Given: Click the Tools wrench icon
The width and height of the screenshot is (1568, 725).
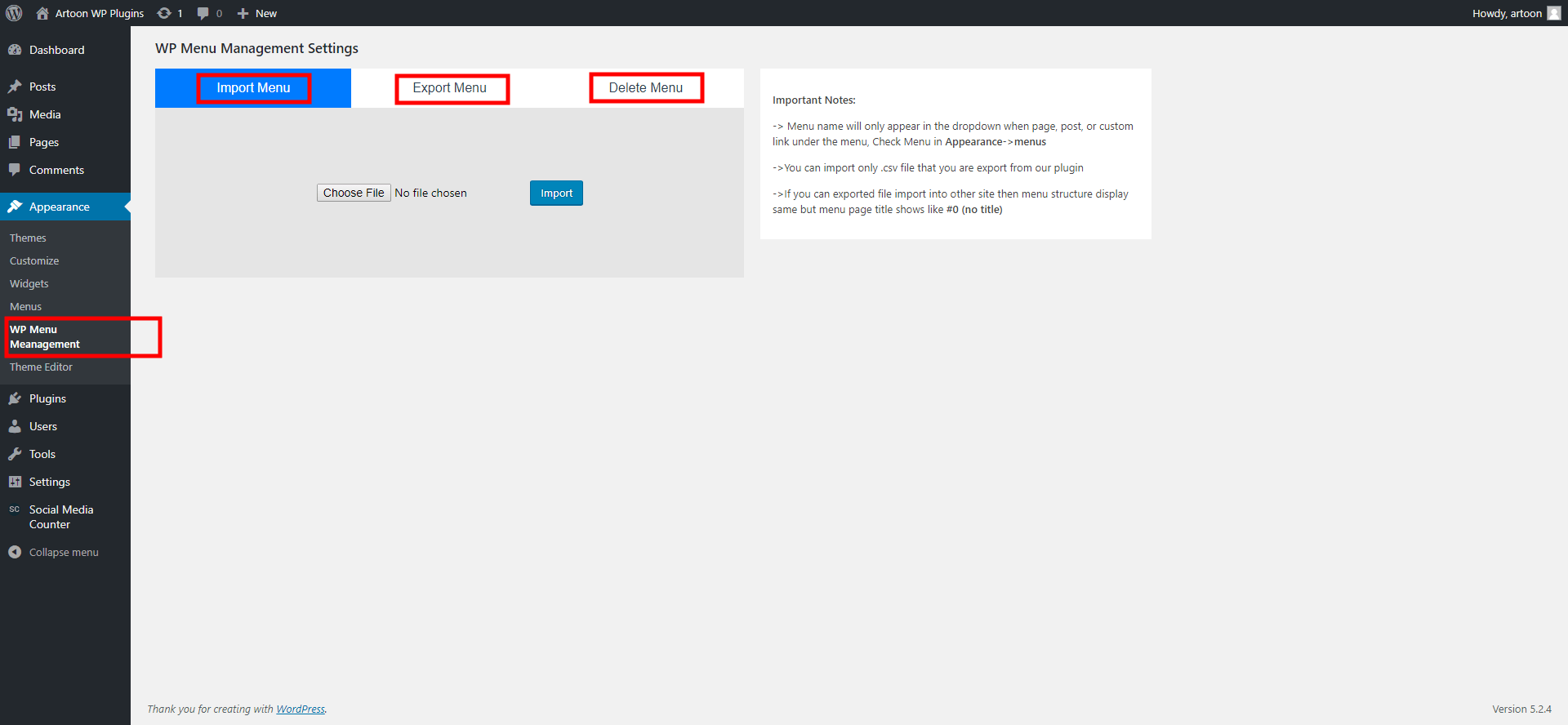Looking at the screenshot, I should pyautogui.click(x=15, y=454).
